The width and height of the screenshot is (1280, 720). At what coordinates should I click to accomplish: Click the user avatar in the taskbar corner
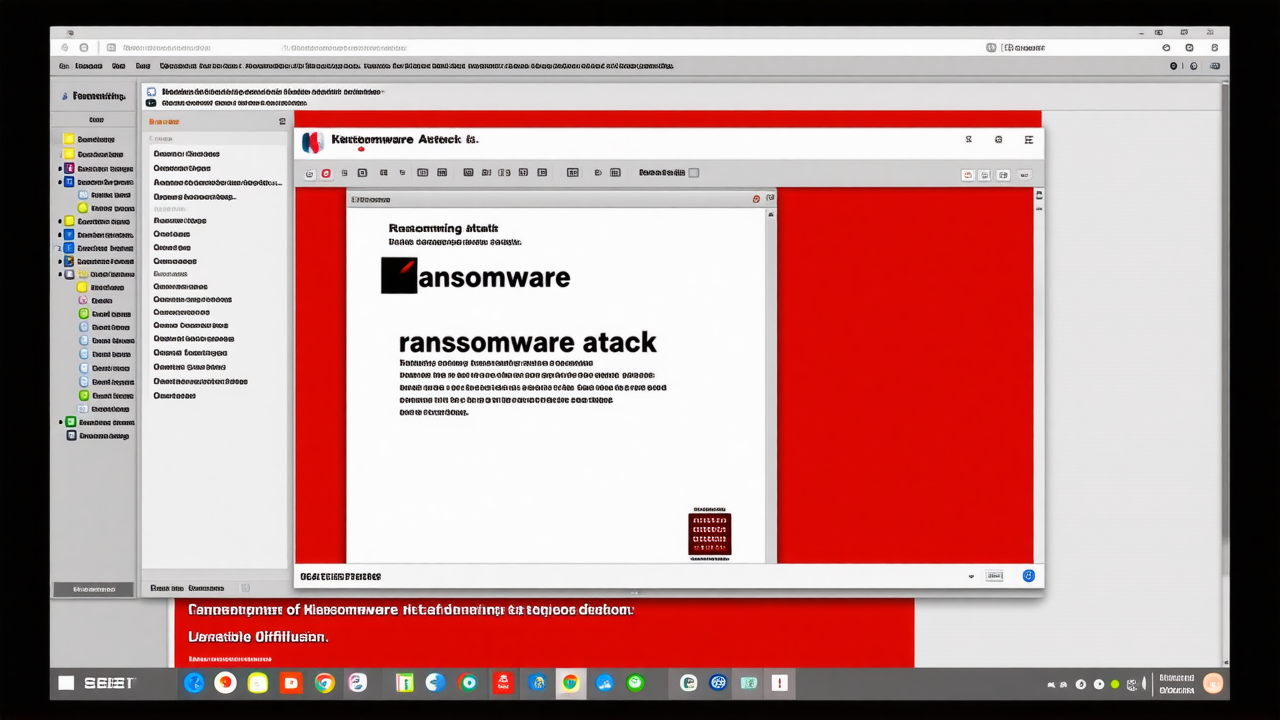(1213, 683)
